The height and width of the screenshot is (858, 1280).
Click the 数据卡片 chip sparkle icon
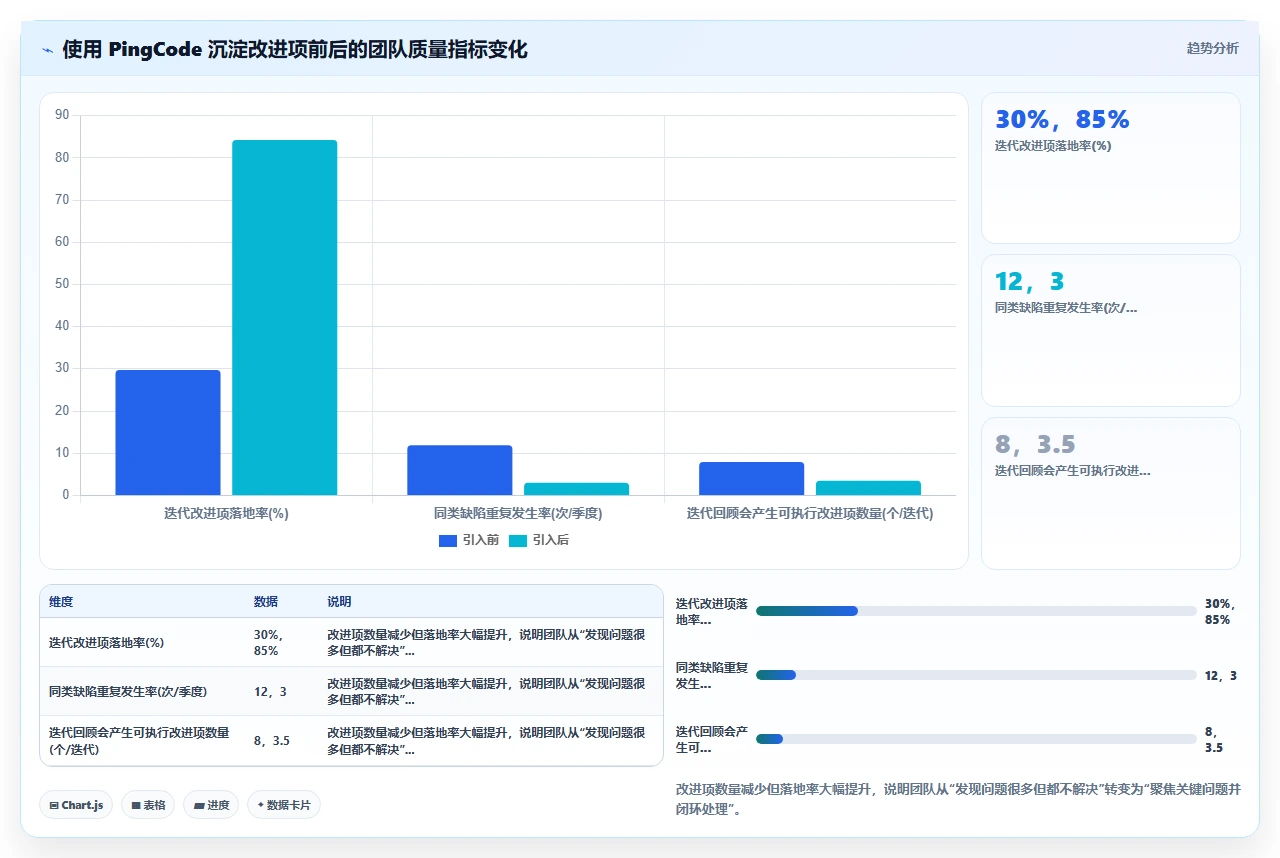click(x=261, y=804)
